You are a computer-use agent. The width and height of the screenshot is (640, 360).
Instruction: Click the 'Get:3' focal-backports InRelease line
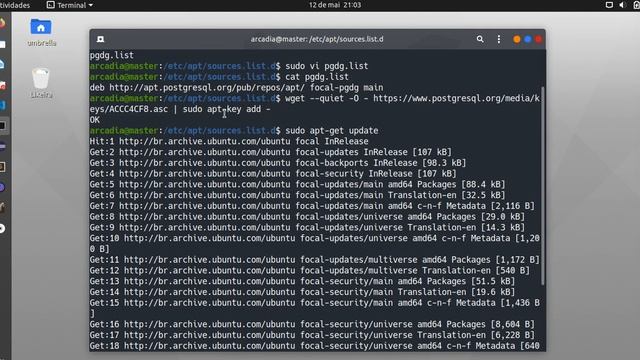coord(278,163)
